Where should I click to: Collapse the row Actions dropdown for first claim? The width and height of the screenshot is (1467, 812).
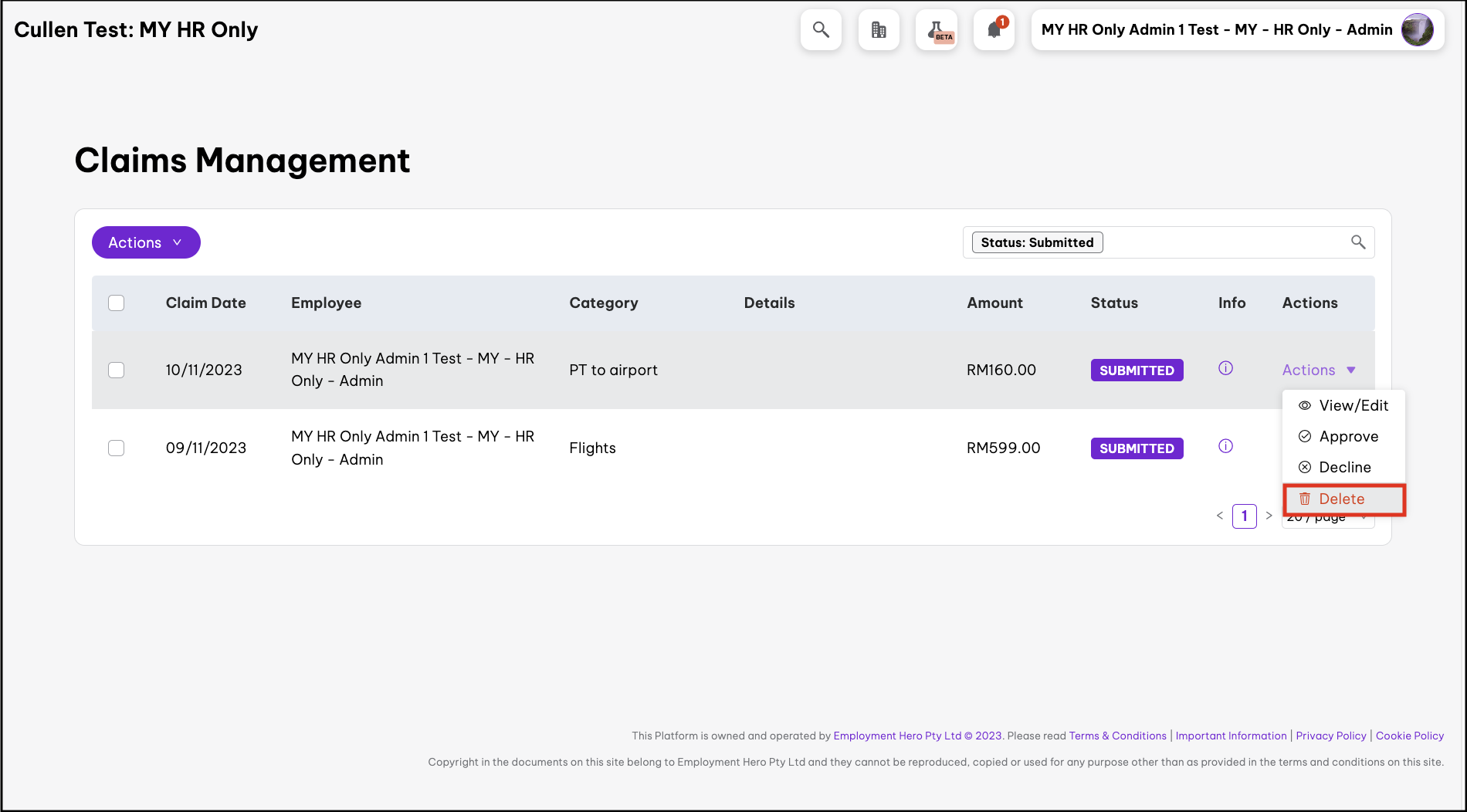point(1319,370)
